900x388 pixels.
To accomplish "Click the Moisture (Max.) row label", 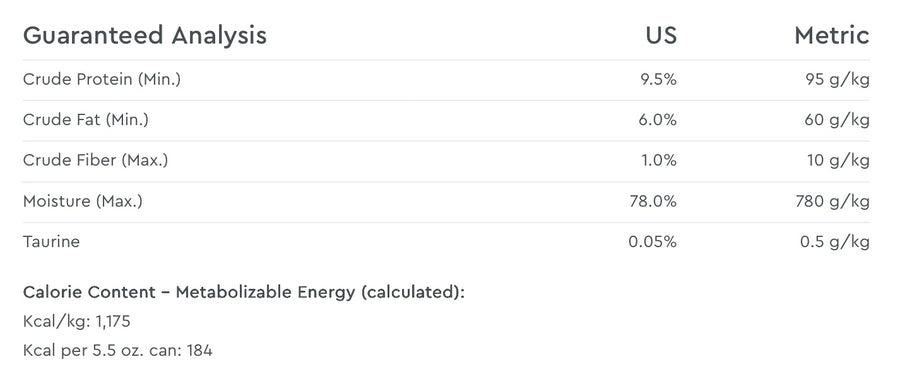I will point(83,201).
